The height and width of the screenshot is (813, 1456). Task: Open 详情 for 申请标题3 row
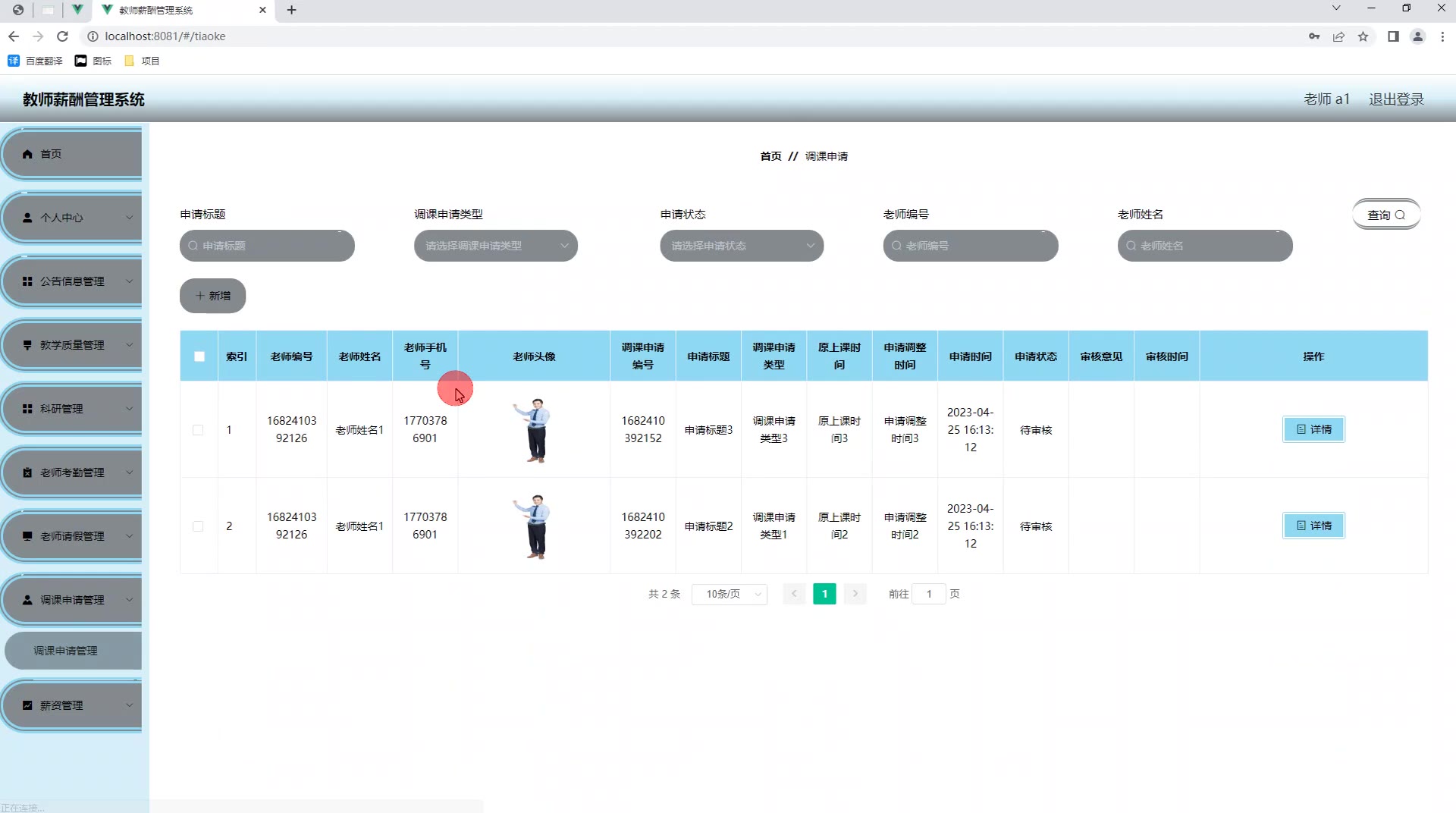point(1313,429)
